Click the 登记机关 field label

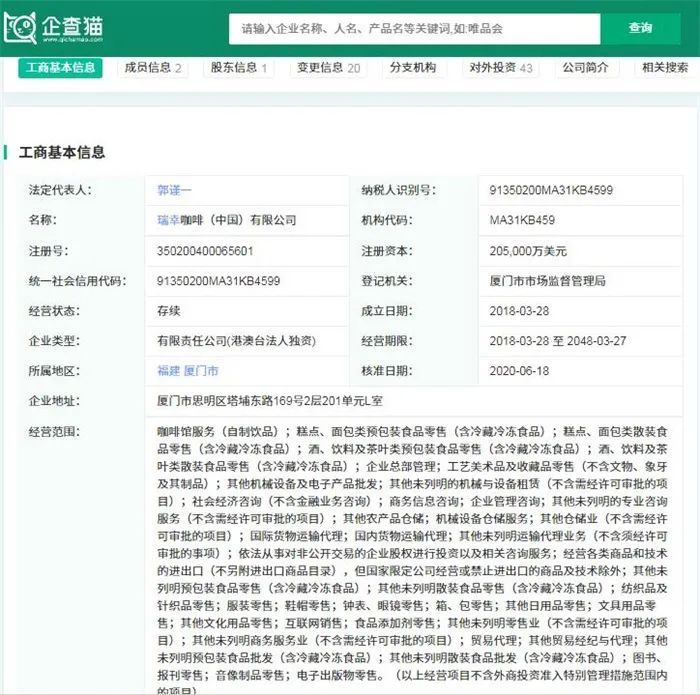387,281
